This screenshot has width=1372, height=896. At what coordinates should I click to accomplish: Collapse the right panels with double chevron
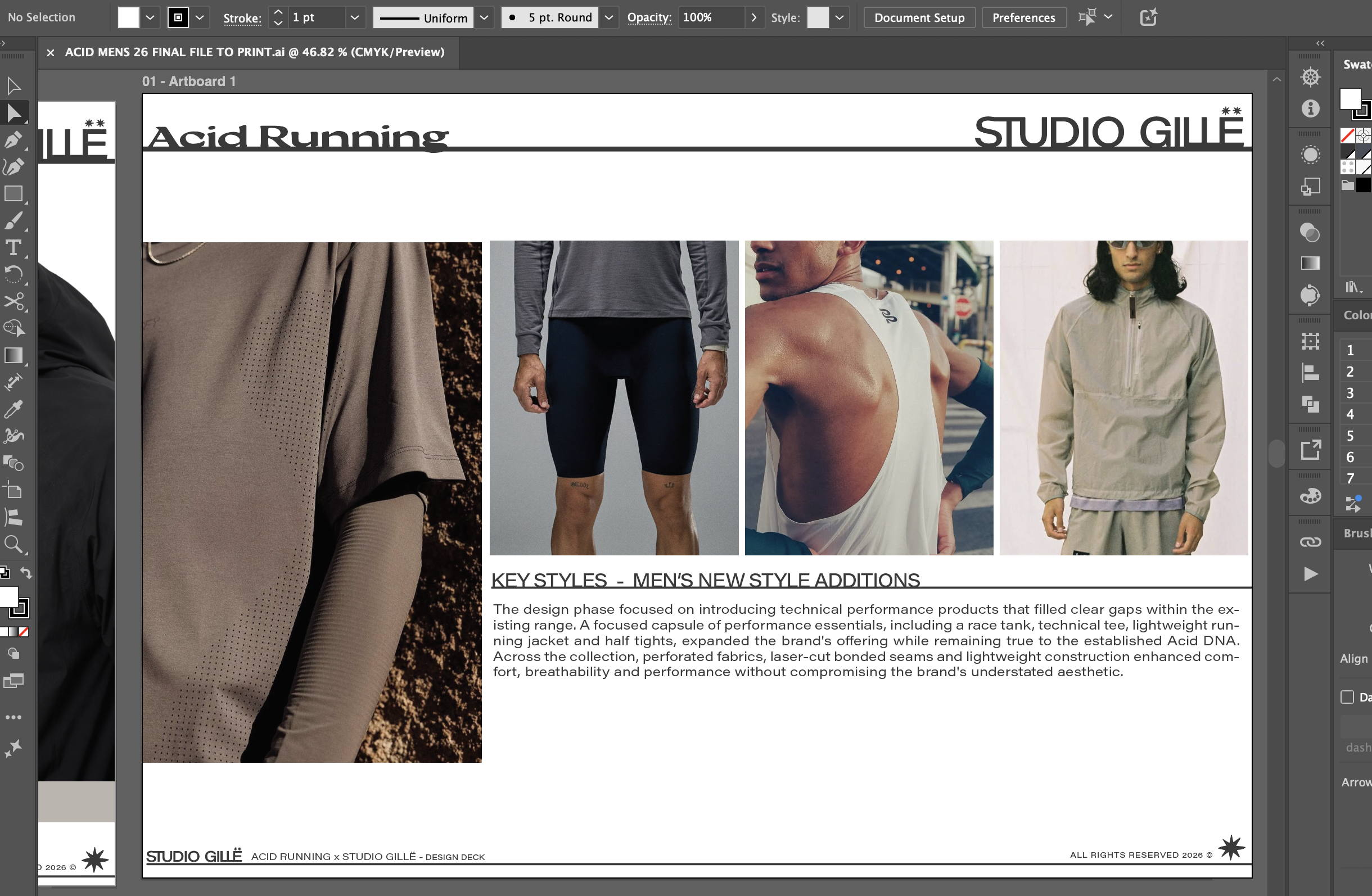tap(1320, 43)
